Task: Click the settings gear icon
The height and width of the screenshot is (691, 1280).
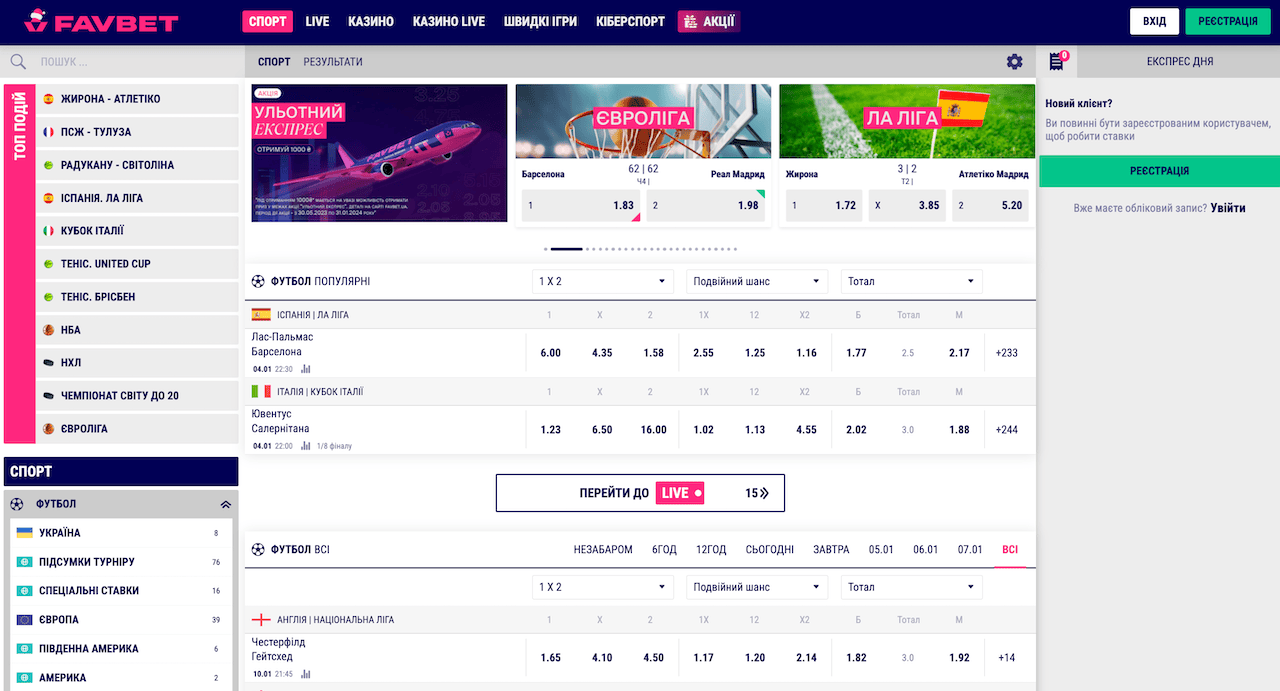Action: tap(1014, 62)
